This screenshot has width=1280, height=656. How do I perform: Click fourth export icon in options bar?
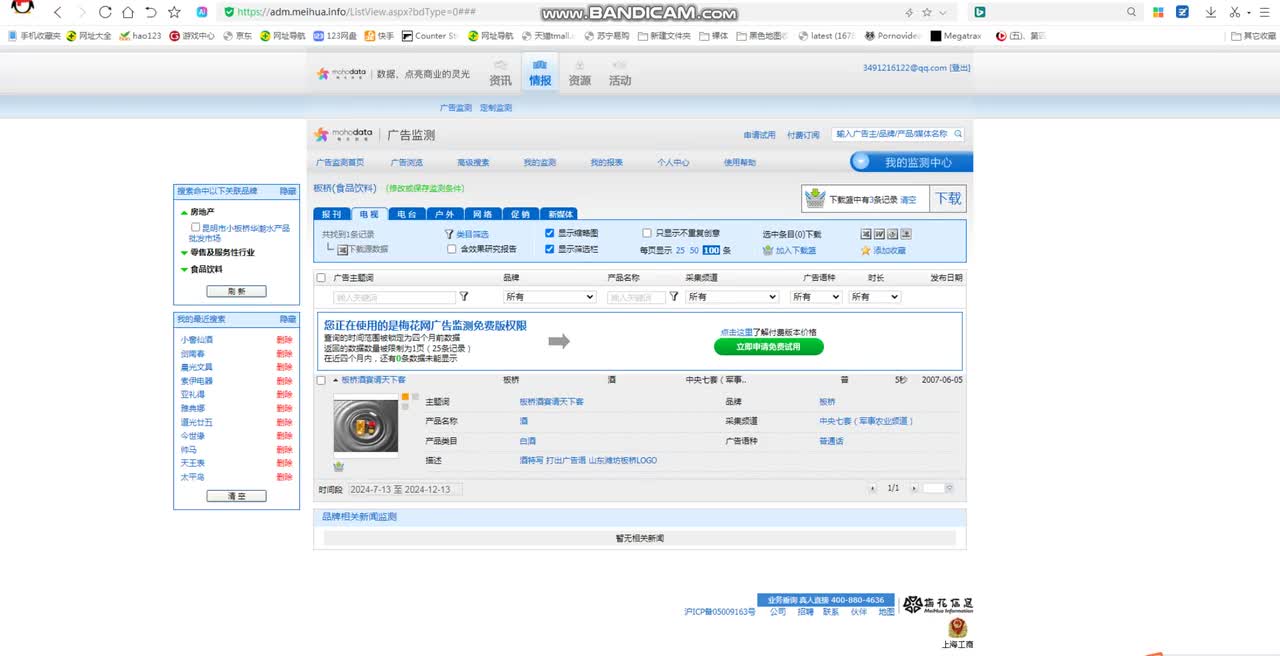[x=905, y=234]
